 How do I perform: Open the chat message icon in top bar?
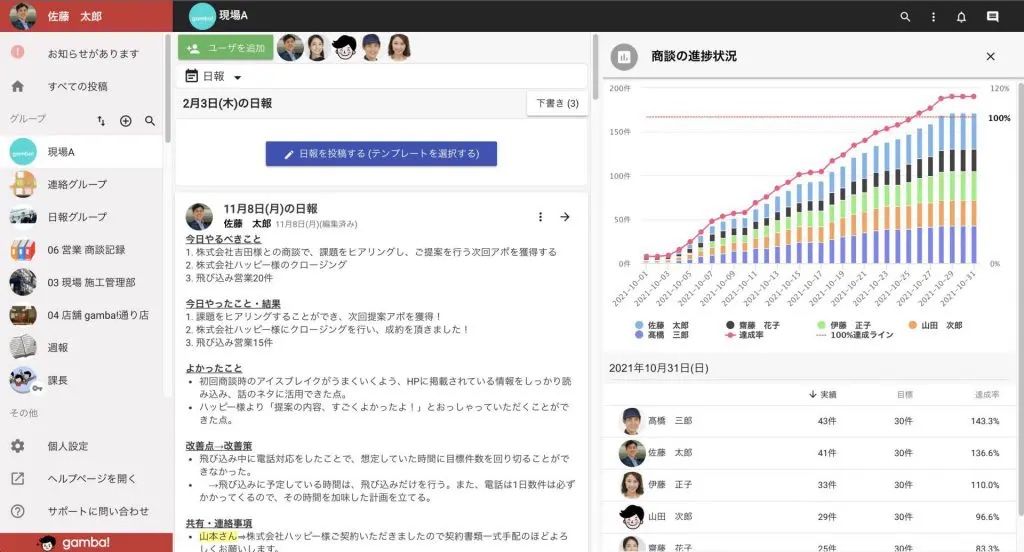[x=993, y=17]
